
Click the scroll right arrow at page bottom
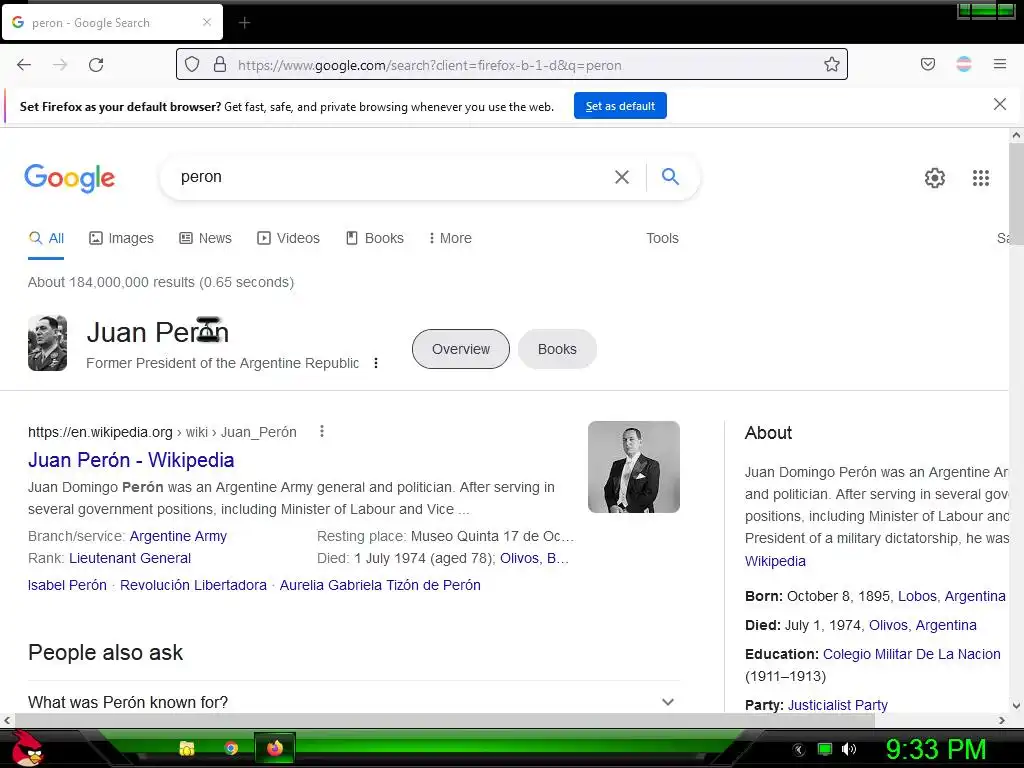[x=1002, y=720]
